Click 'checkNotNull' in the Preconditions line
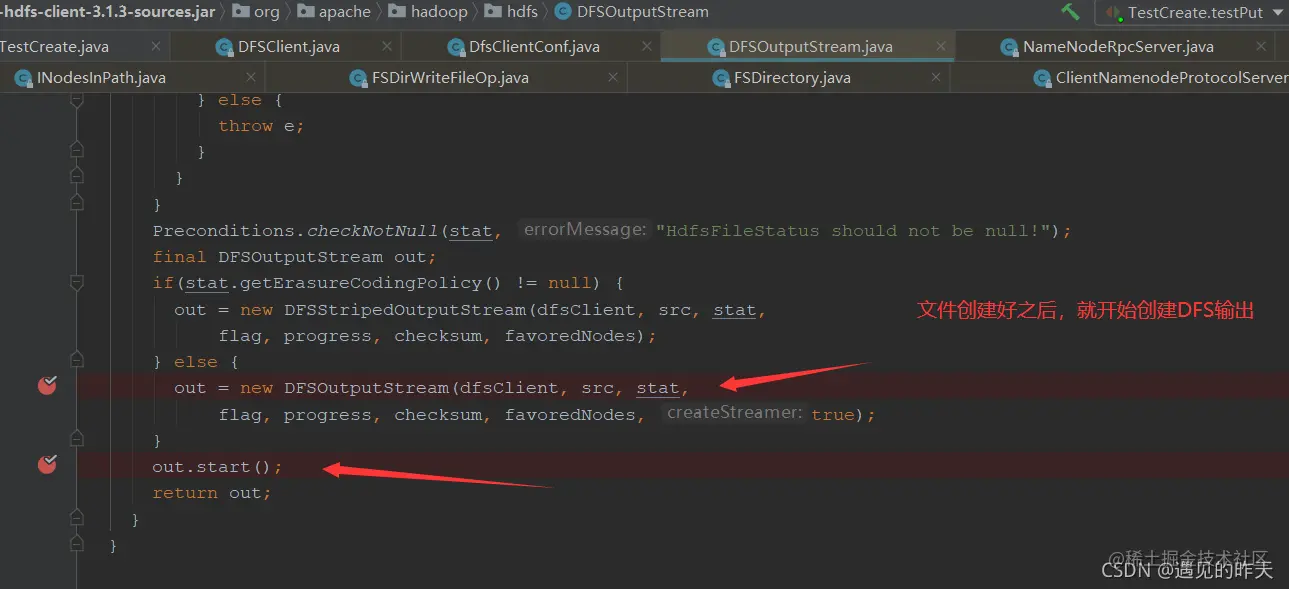This screenshot has width=1289, height=589. pyautogui.click(x=373, y=231)
